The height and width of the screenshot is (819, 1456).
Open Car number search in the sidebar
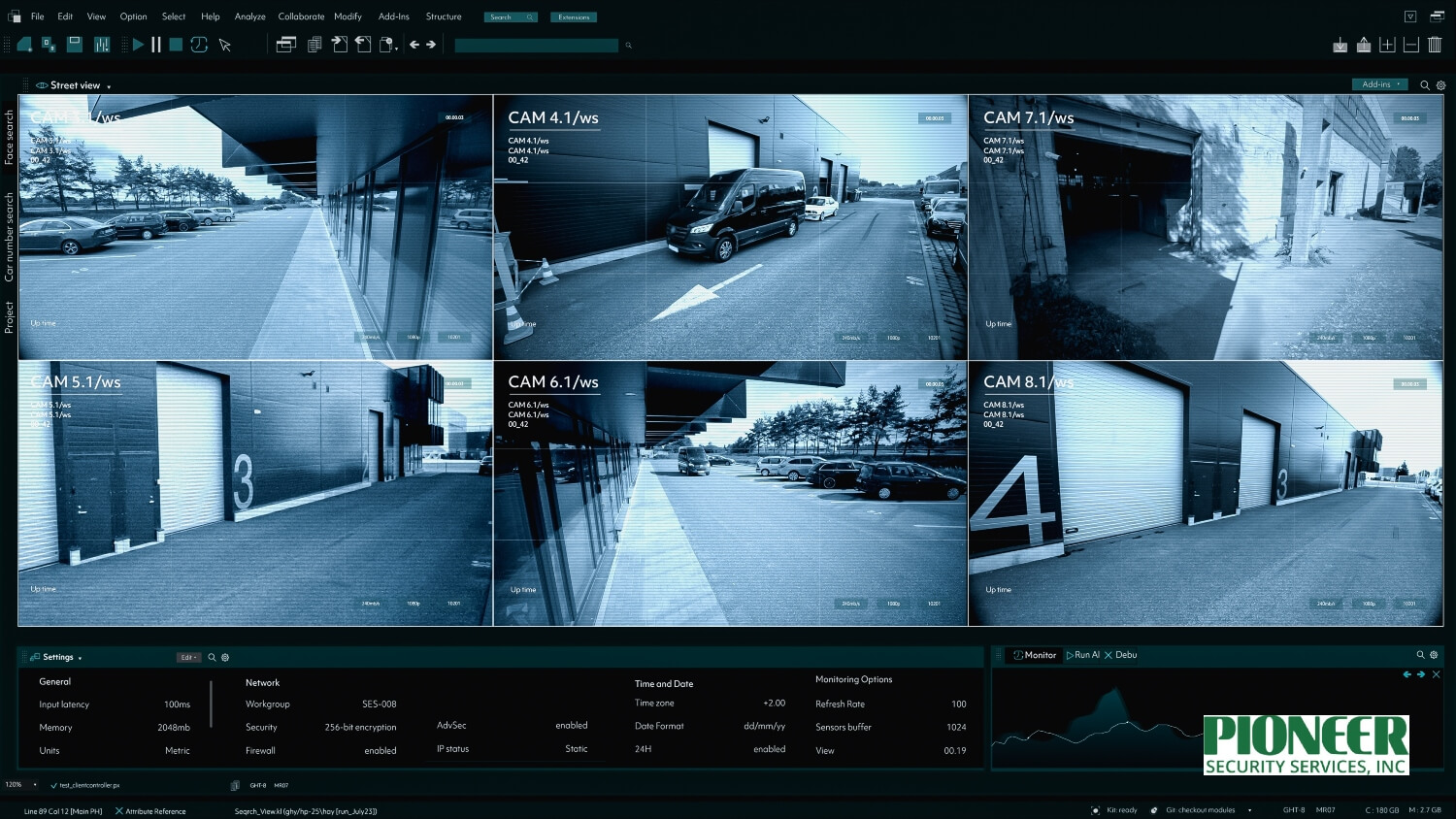8,225
